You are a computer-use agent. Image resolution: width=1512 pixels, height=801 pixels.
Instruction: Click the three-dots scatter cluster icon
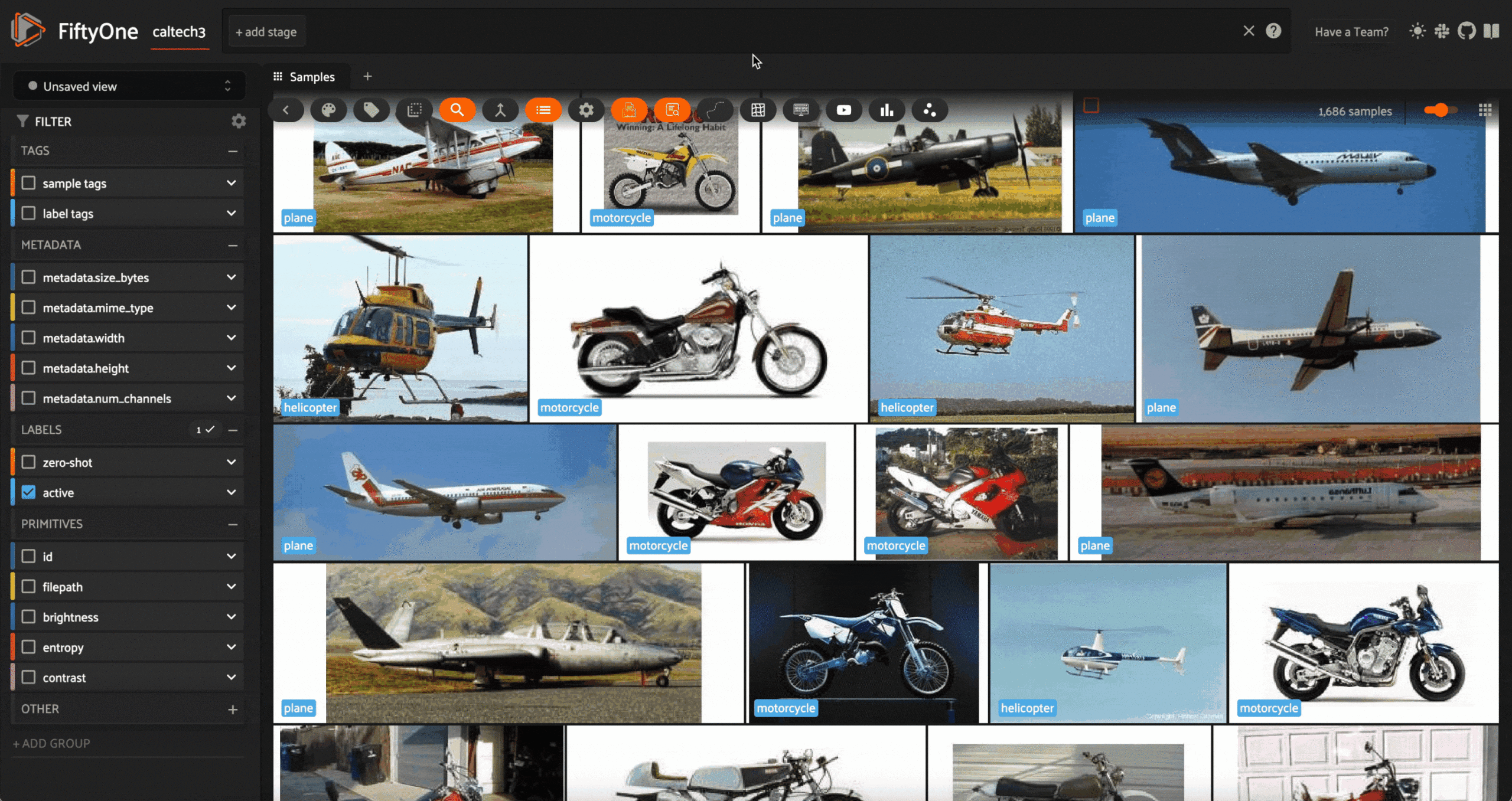[x=929, y=110]
